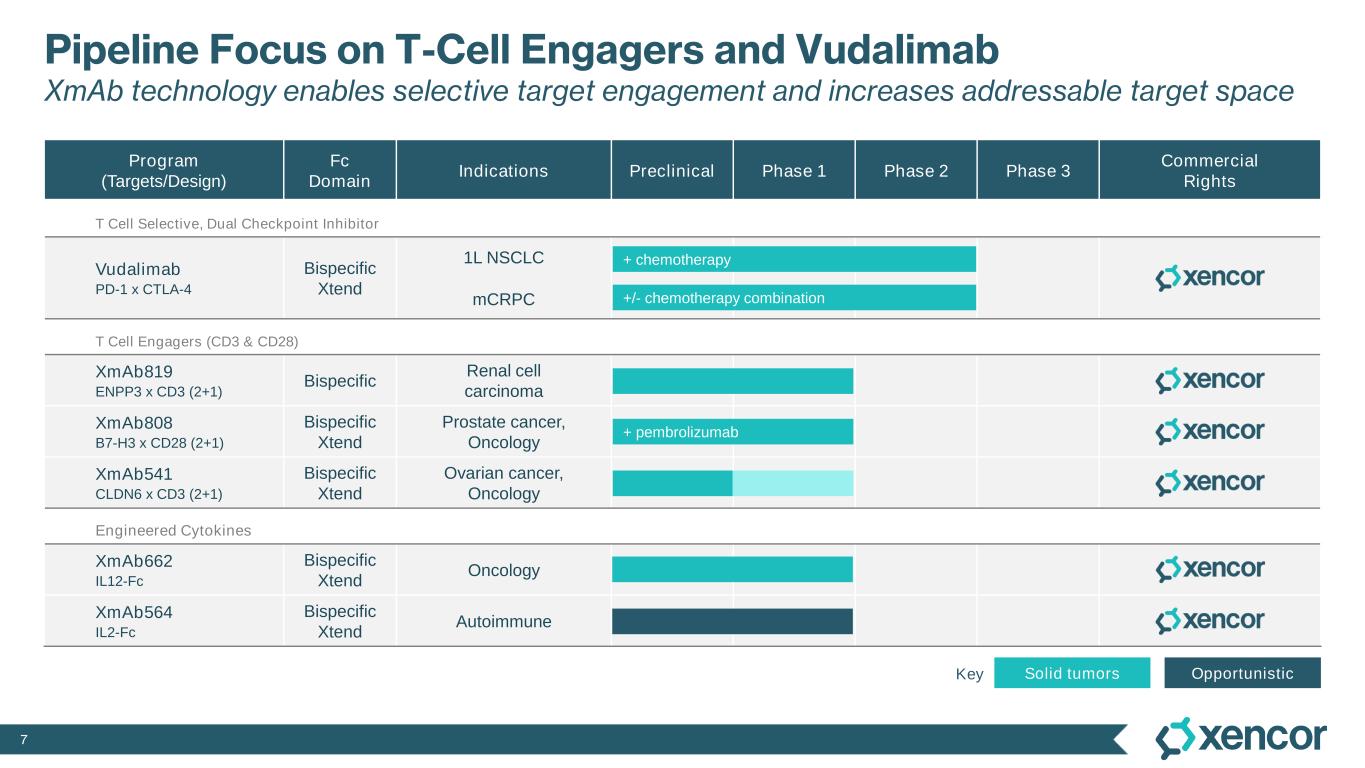The image size is (1365, 768).
Task: Click the Xencor logo in the XmAb564 row
Action: point(1209,621)
